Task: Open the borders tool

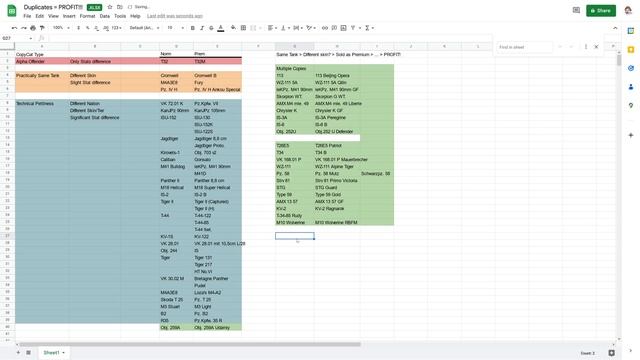Action: pos(243,28)
